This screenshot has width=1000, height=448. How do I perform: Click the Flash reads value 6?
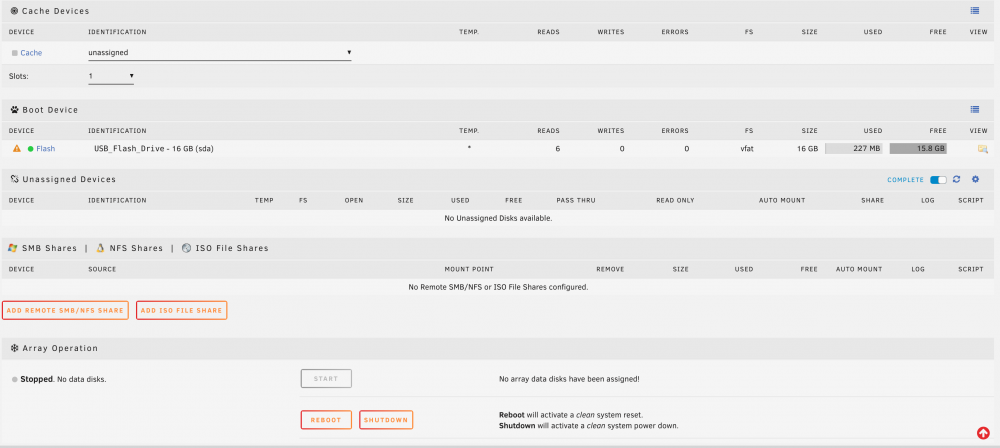pos(557,149)
